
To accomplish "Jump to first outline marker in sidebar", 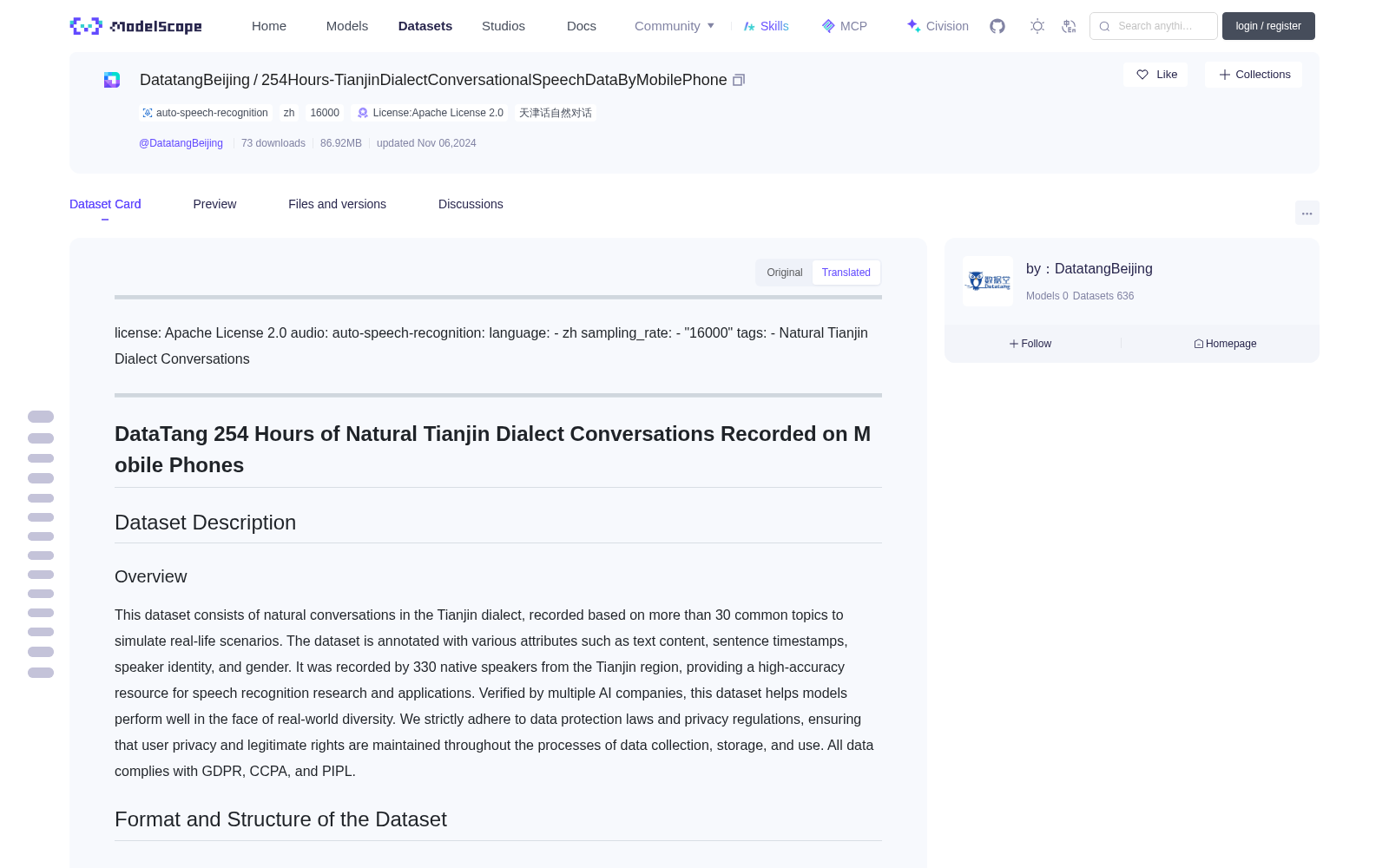I will tap(41, 417).
